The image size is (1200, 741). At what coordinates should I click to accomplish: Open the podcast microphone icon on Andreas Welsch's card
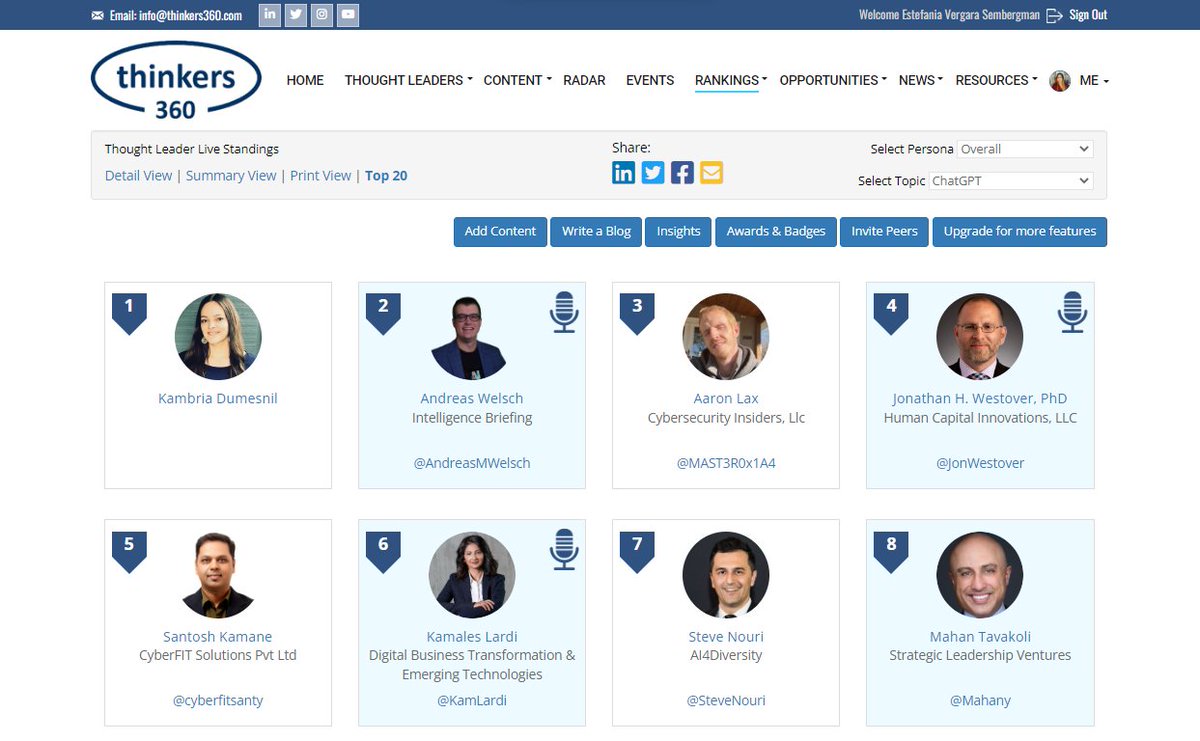(x=564, y=311)
